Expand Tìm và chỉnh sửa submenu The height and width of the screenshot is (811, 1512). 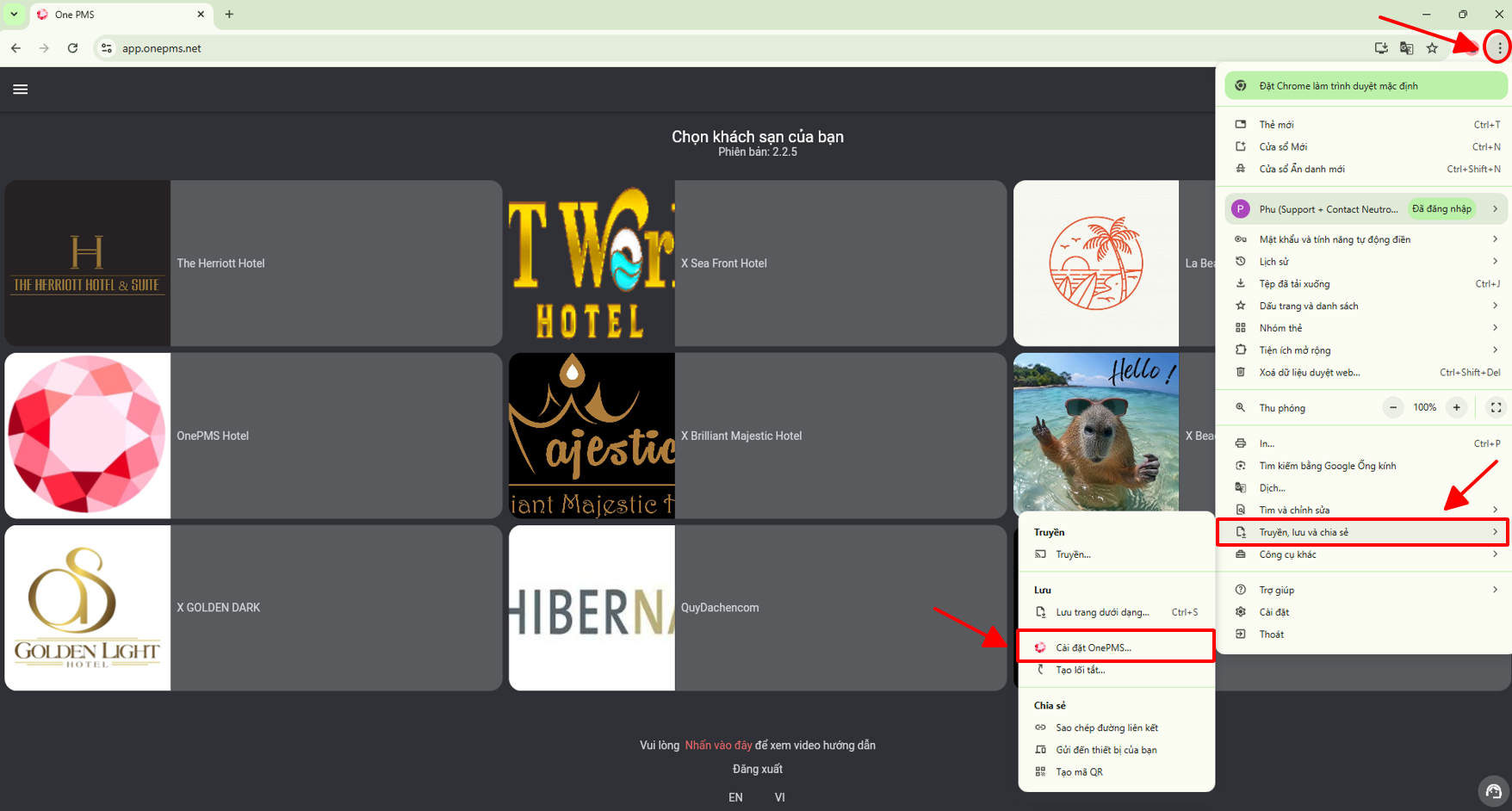tap(1367, 511)
